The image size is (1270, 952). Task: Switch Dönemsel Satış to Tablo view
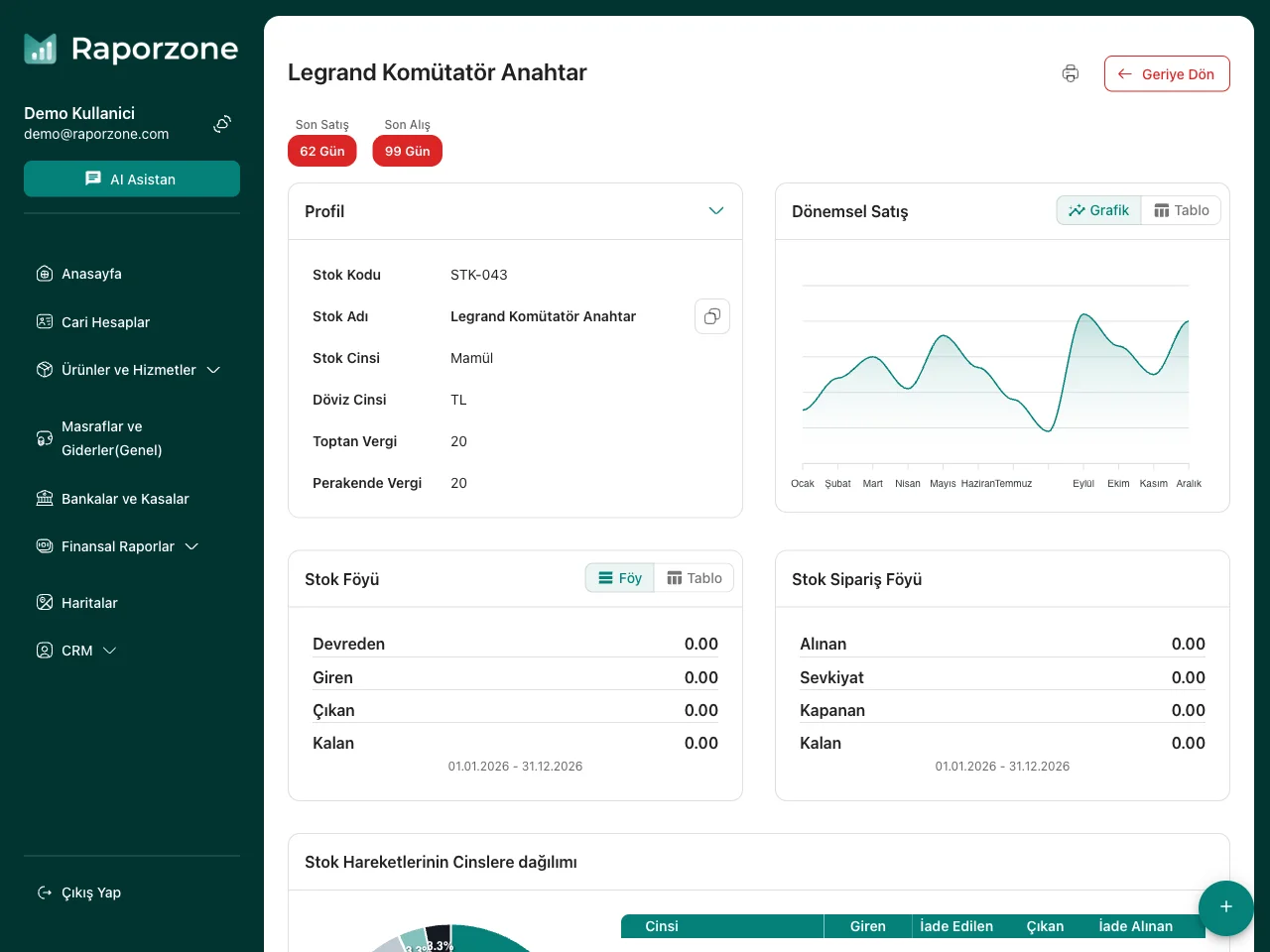tap(1181, 210)
